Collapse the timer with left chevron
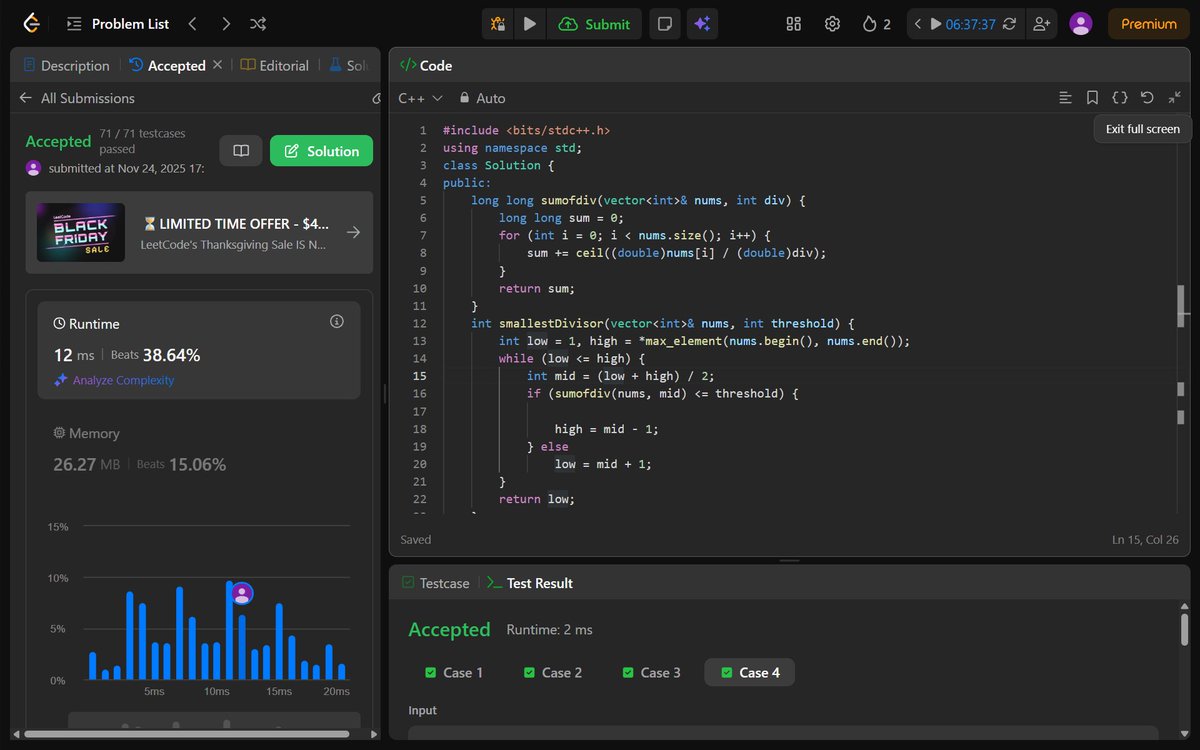The width and height of the screenshot is (1200, 750). 918,24
